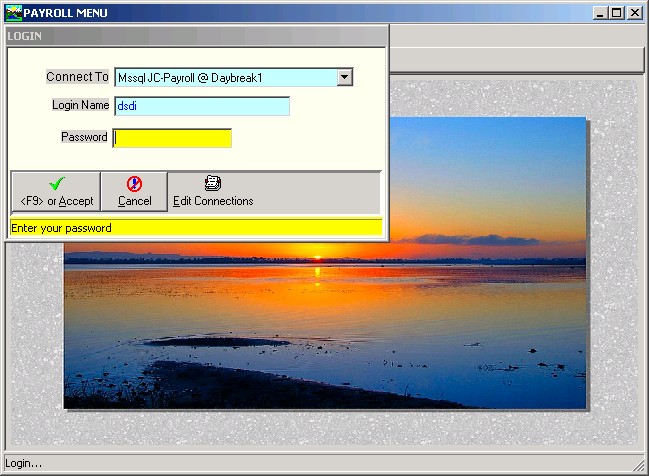
Task: Click the Login Name label
Action: point(81,105)
